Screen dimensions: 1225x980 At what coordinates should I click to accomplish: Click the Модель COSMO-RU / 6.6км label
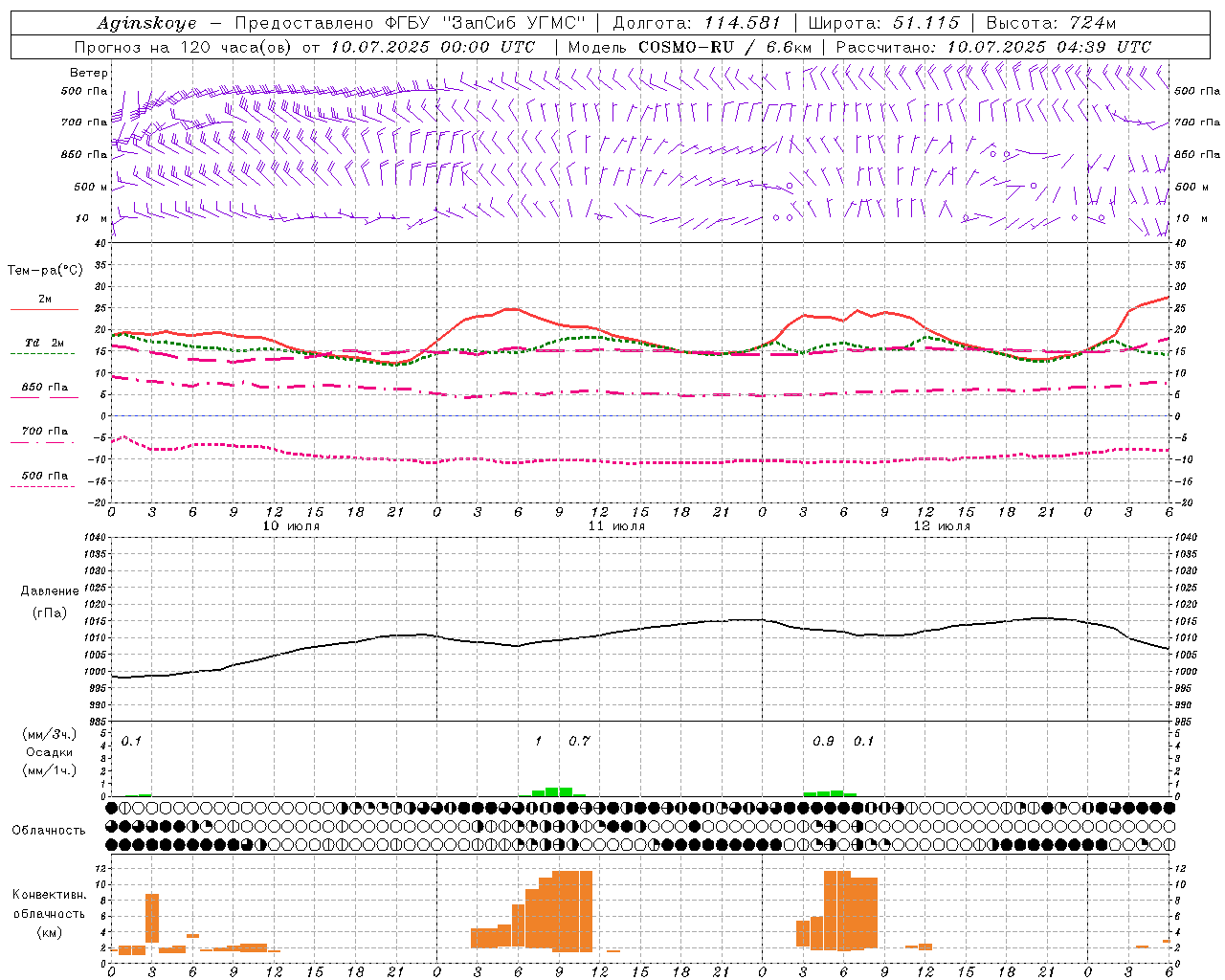coord(690,47)
